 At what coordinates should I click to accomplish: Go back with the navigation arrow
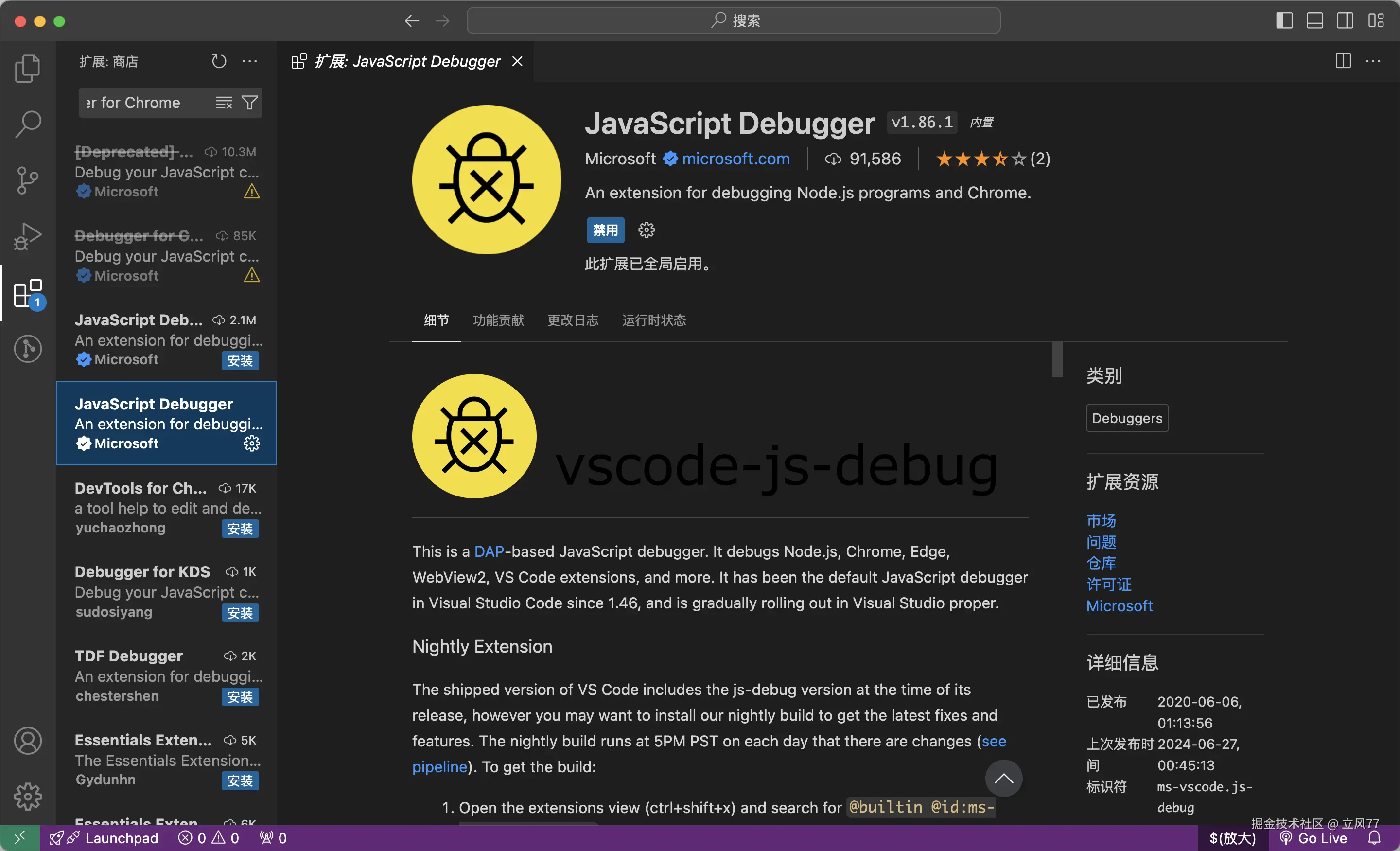point(412,21)
